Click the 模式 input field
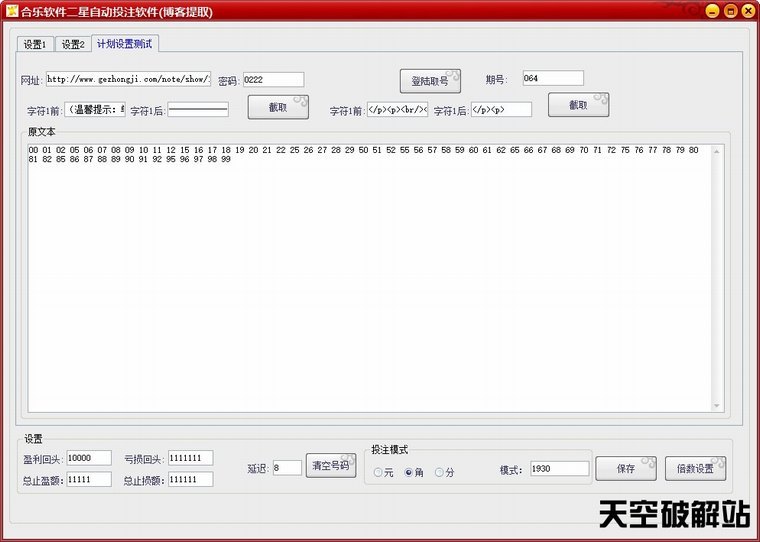 (x=558, y=468)
